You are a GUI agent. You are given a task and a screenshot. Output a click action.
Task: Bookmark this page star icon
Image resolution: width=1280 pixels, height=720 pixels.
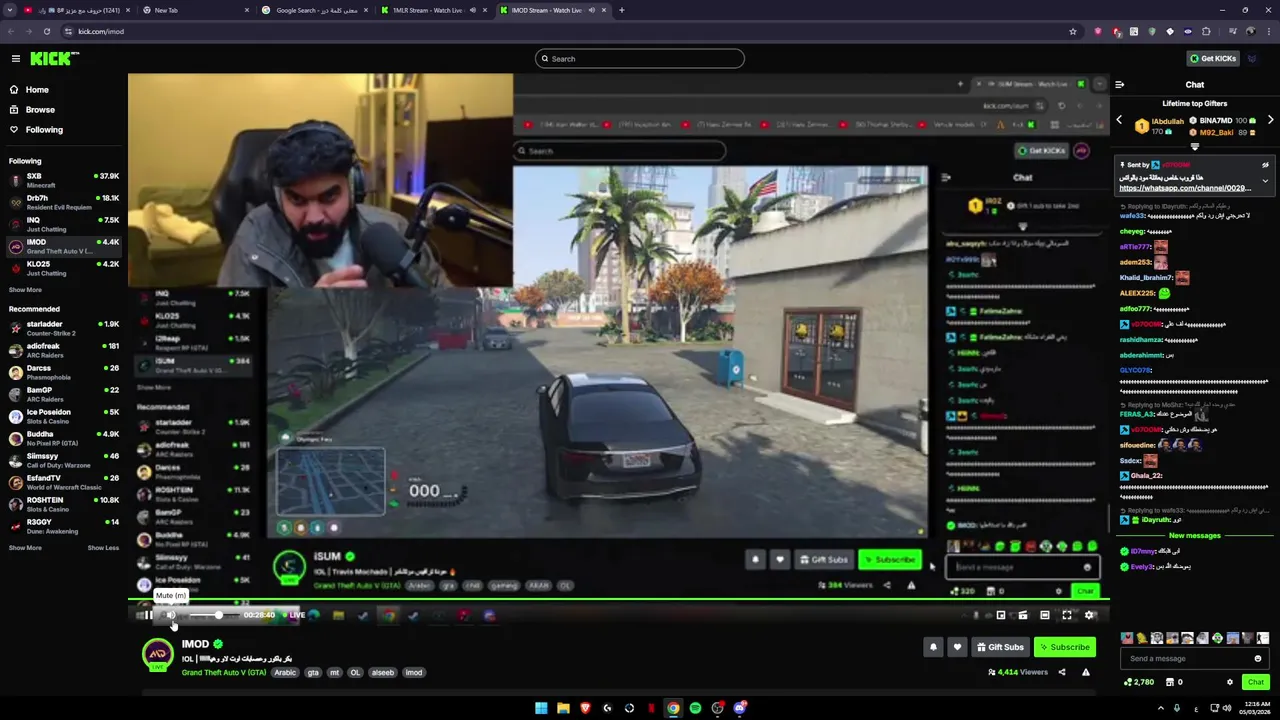(1073, 31)
